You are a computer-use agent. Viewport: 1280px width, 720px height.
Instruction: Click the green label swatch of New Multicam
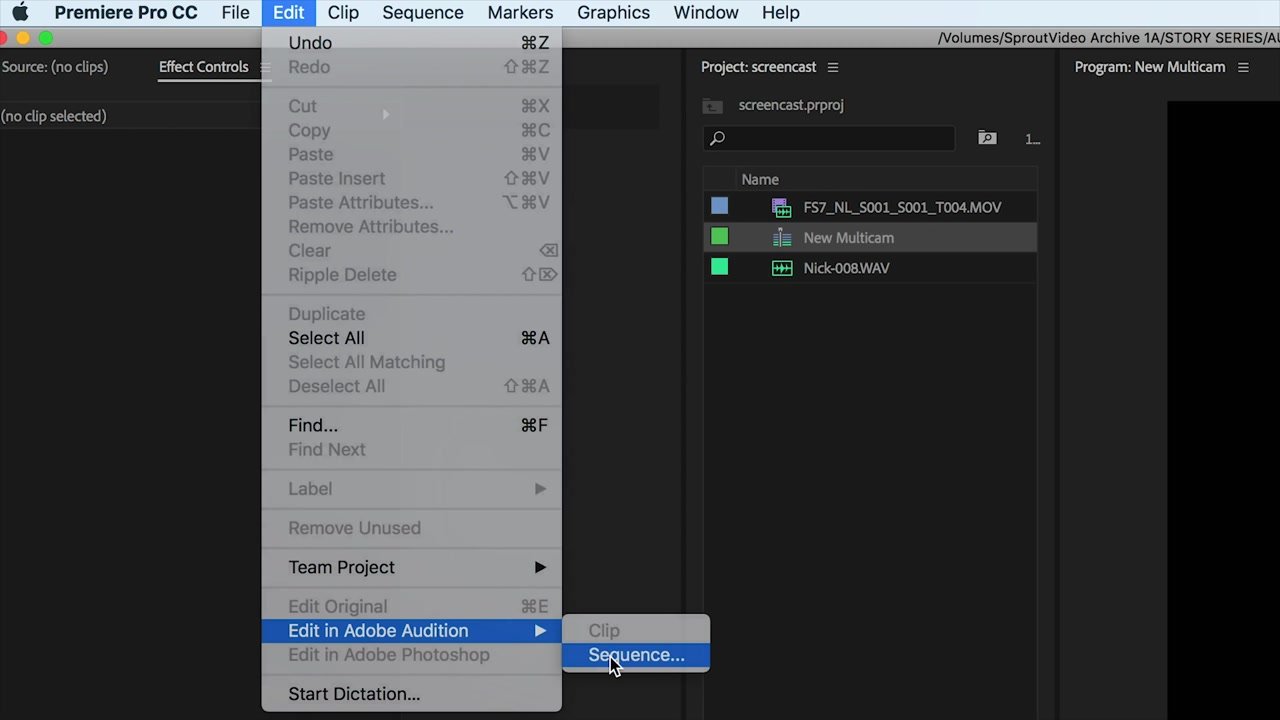tap(719, 237)
